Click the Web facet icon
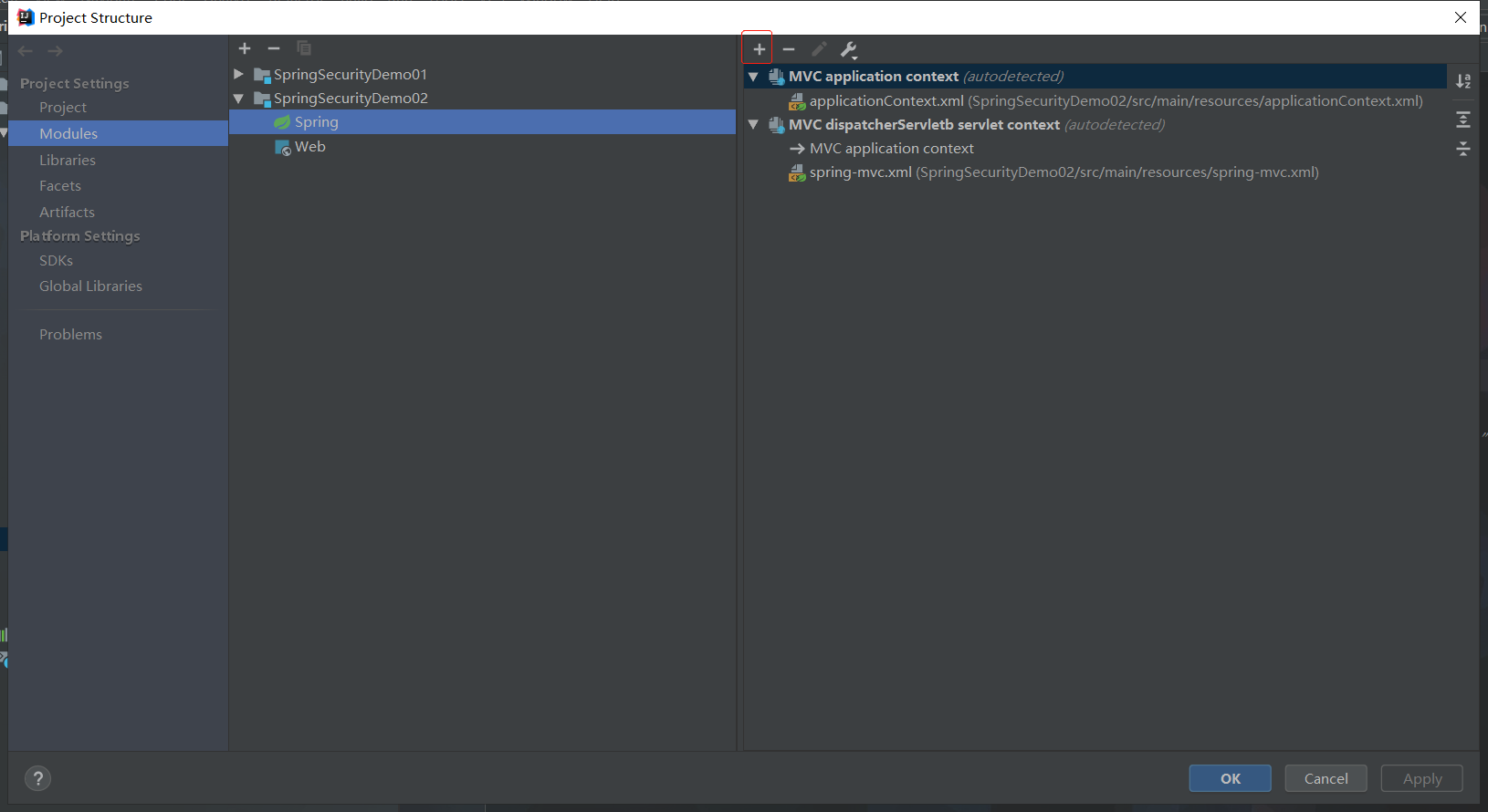This screenshot has height=812, width=1488. 283,147
